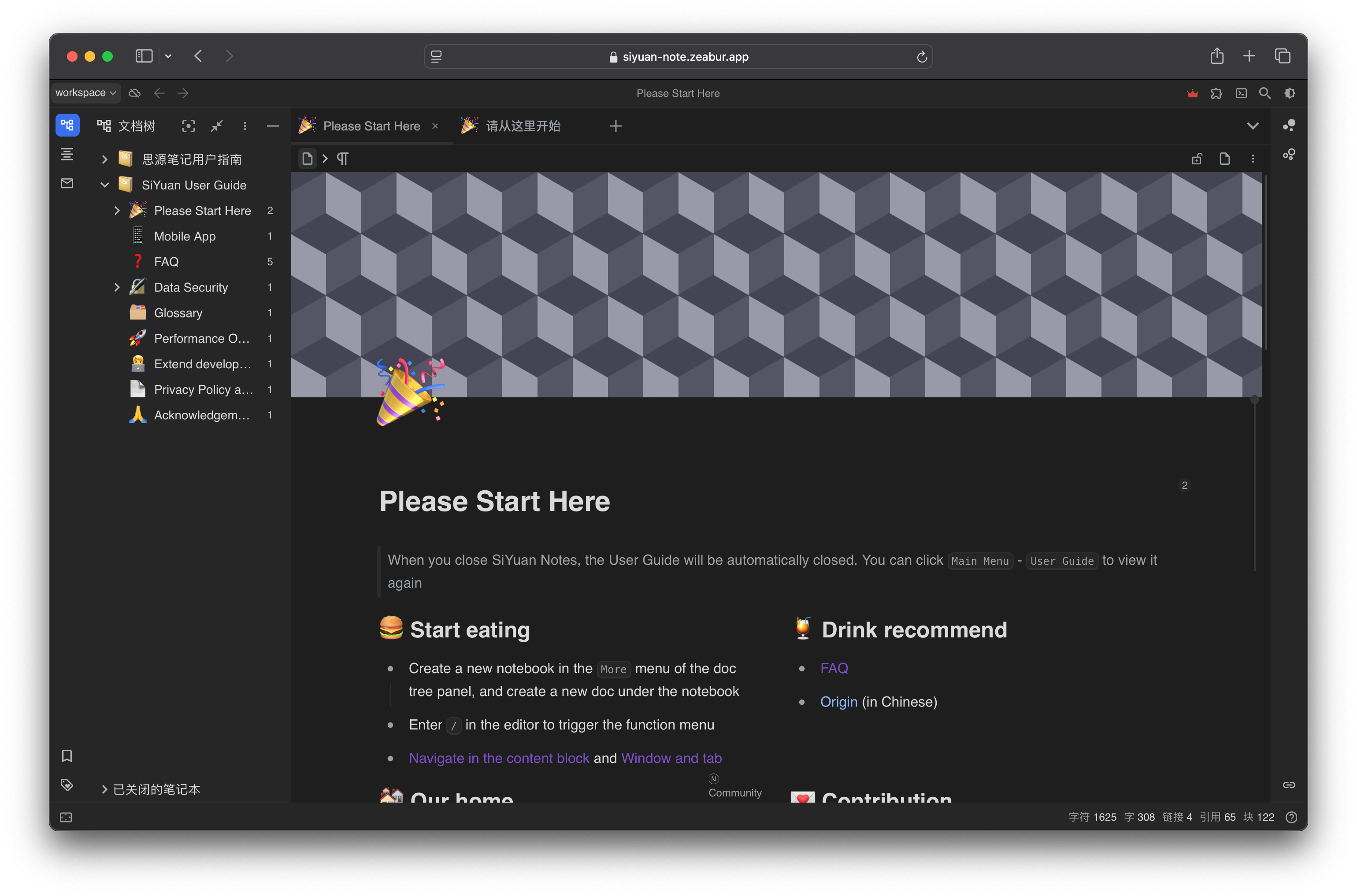Open the global search magnifier icon
The width and height of the screenshot is (1357, 896).
pos(1265,93)
